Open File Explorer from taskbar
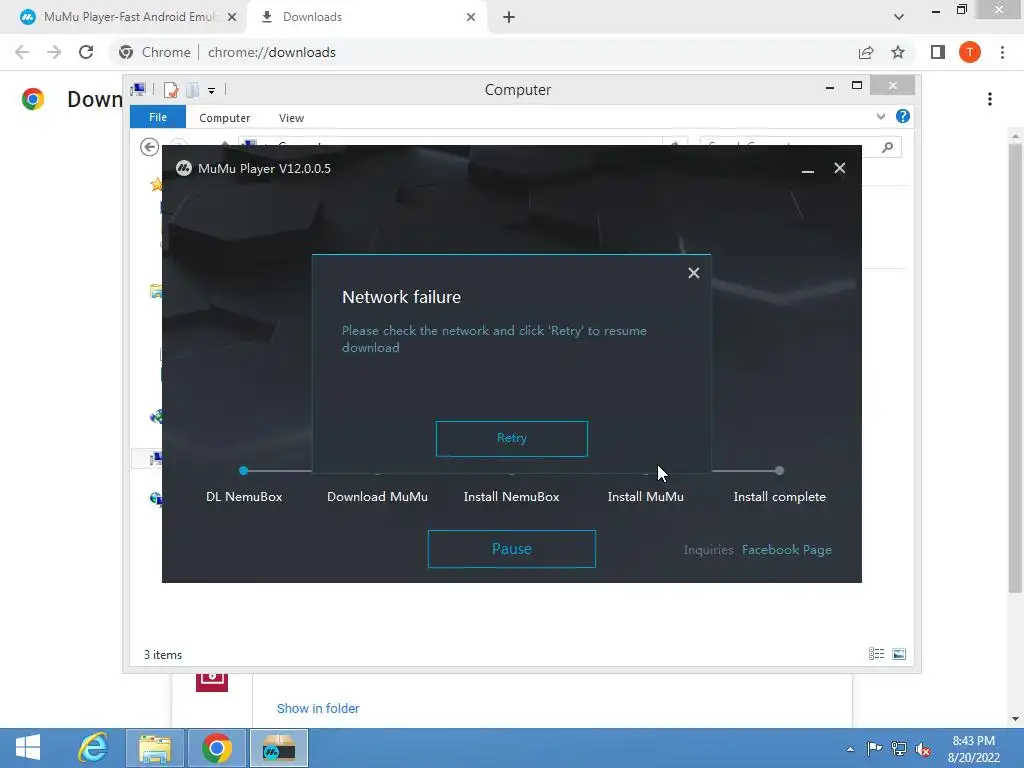1024x768 pixels. tap(155, 748)
